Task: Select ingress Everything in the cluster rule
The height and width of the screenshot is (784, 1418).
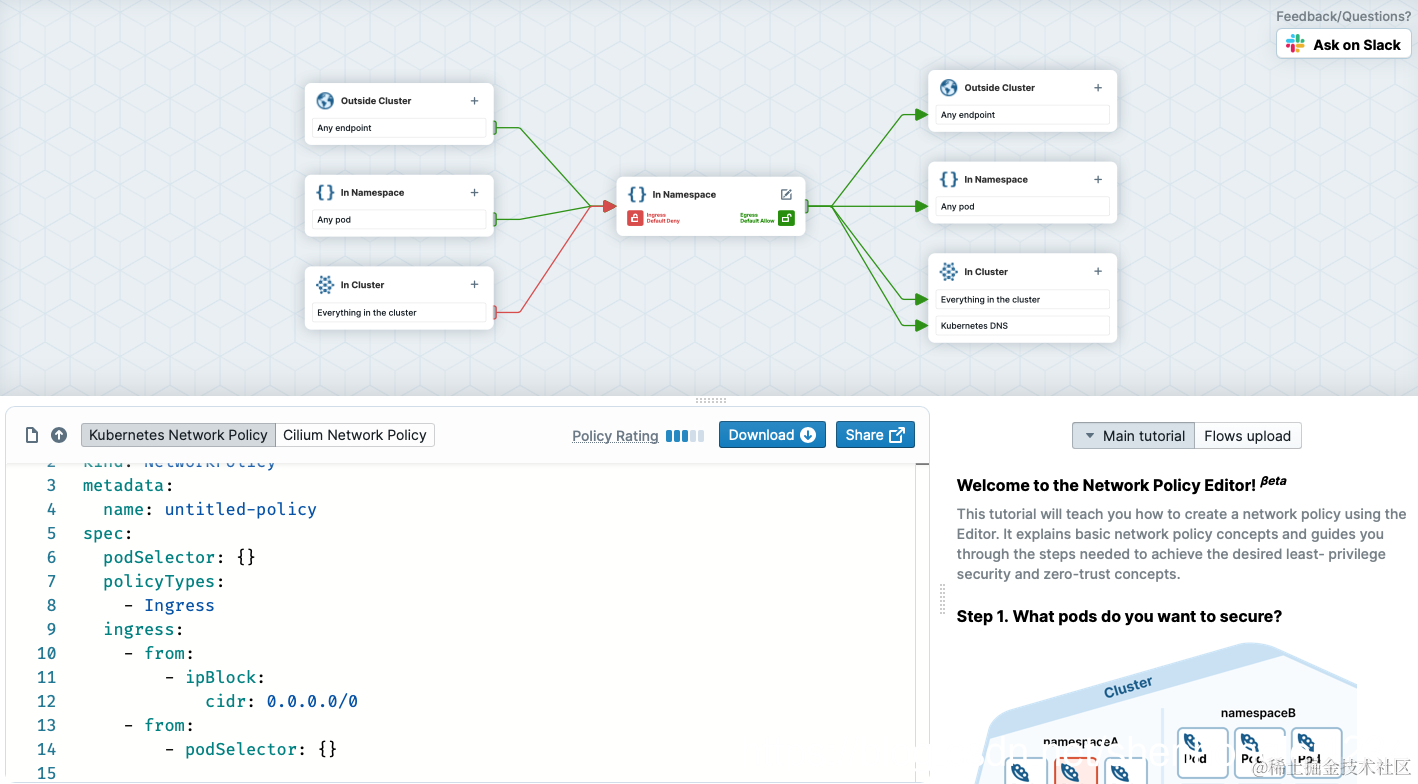Action: 398,313
